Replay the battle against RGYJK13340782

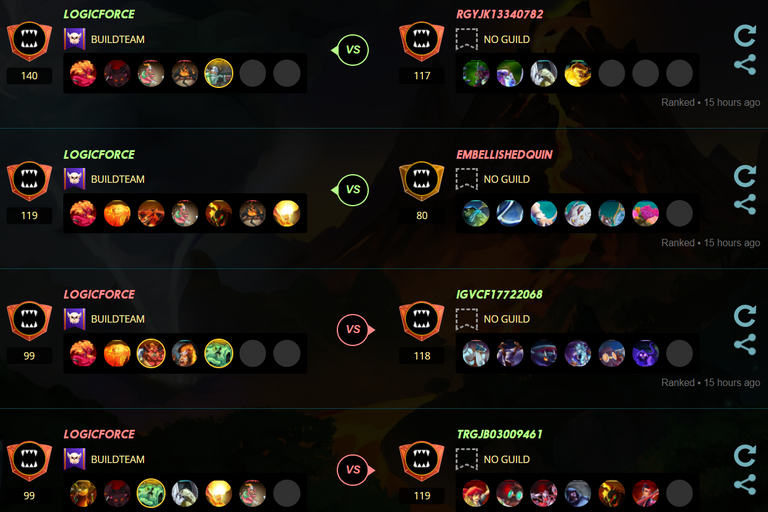(744, 36)
